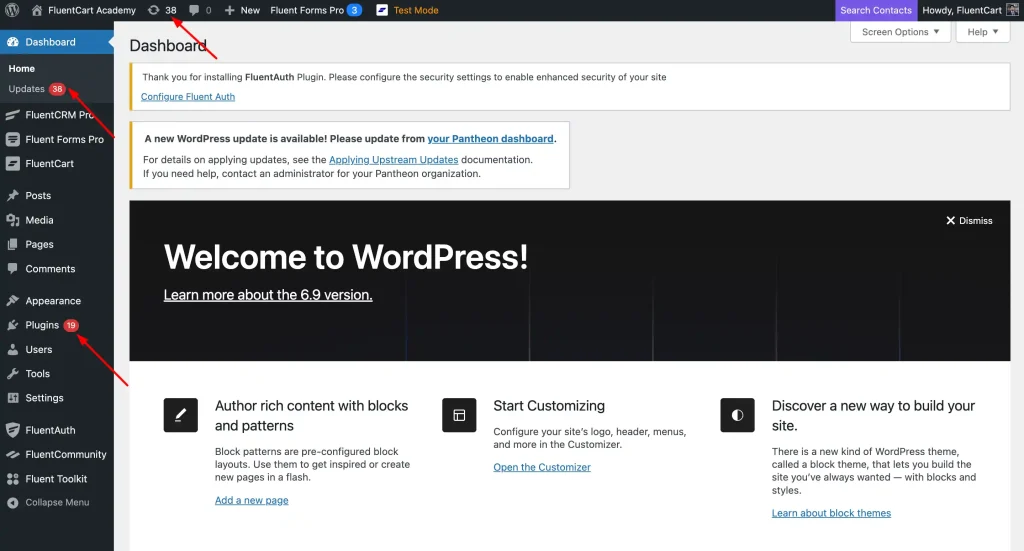Click the Users person icon
Screen dimensions: 1024x551
click(x=12, y=349)
